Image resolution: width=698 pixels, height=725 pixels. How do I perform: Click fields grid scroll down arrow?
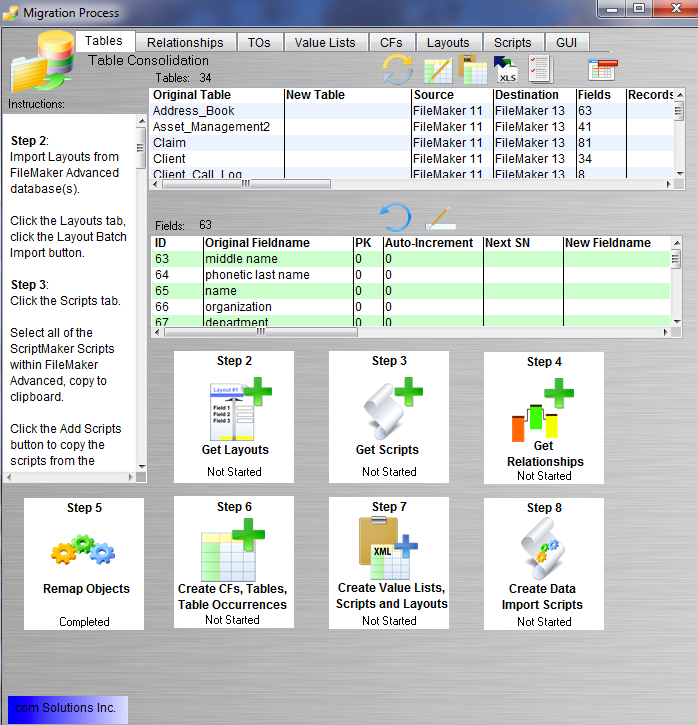point(677,321)
